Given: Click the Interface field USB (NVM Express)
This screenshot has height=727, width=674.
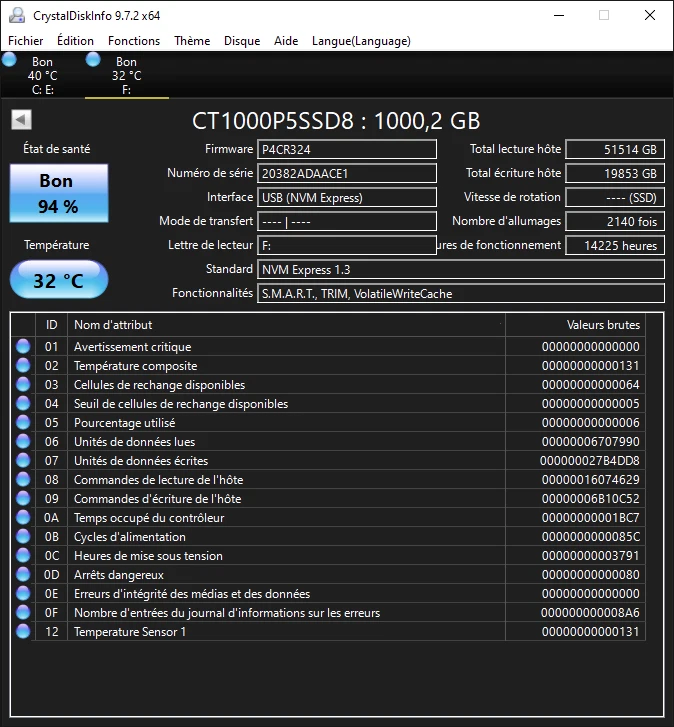Looking at the screenshot, I should (347, 198).
